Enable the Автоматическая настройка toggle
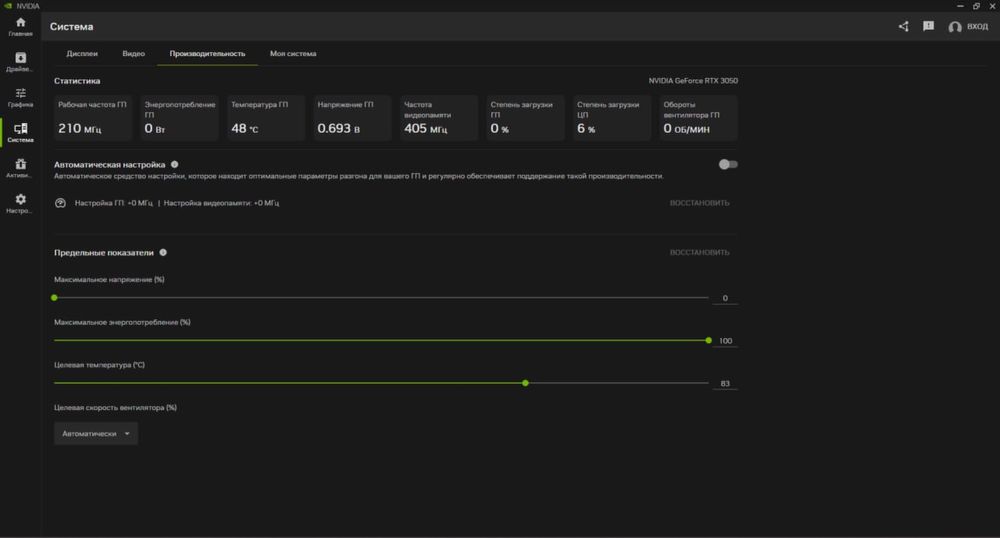This screenshot has width=1000, height=538. (x=728, y=164)
